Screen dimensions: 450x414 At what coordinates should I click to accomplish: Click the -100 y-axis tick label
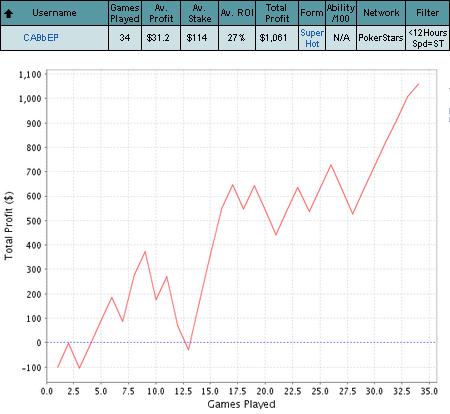point(32,367)
